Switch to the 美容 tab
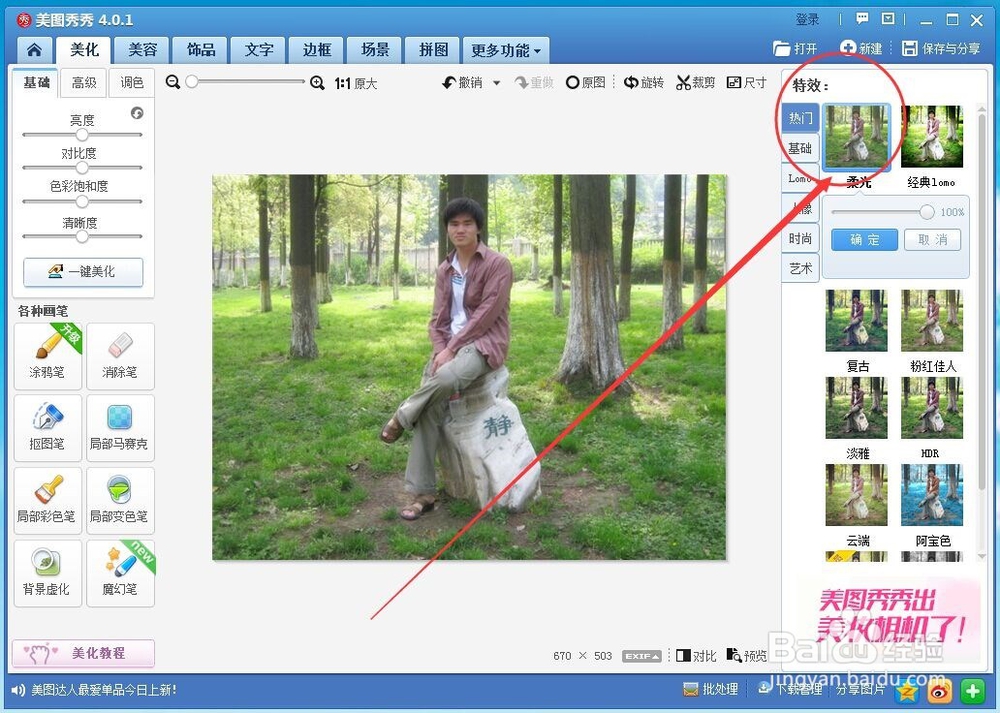Viewport: 1000px width, 713px height. click(x=142, y=50)
